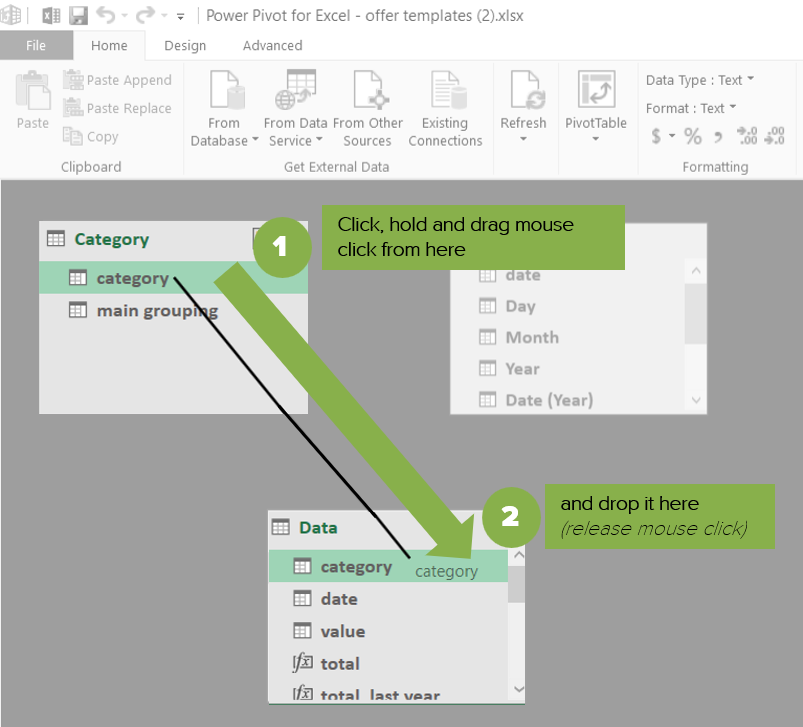This screenshot has height=727, width=803.
Task: Click the undo history dropdown arrow
Action: tap(124, 16)
